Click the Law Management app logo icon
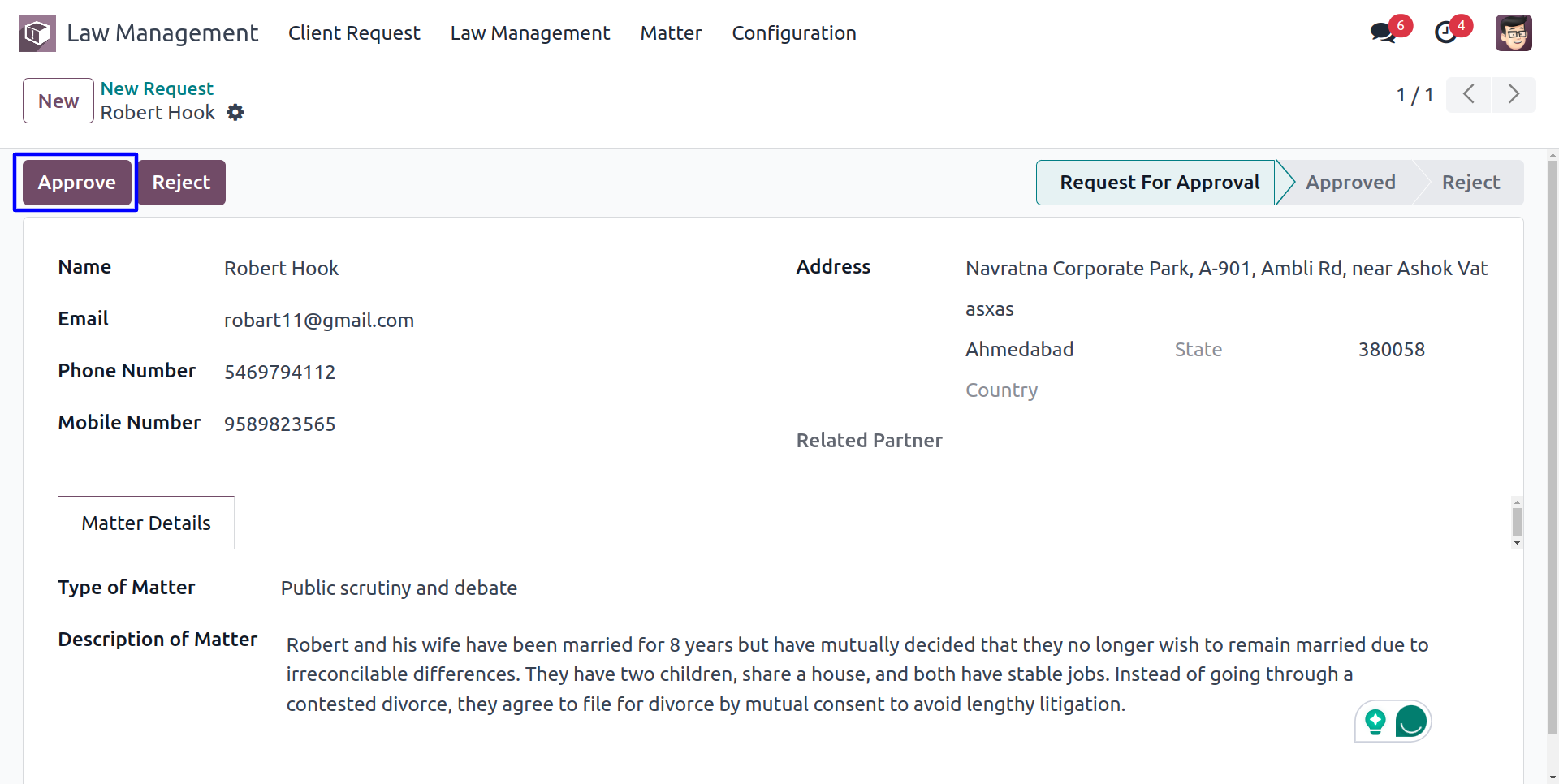 37,33
